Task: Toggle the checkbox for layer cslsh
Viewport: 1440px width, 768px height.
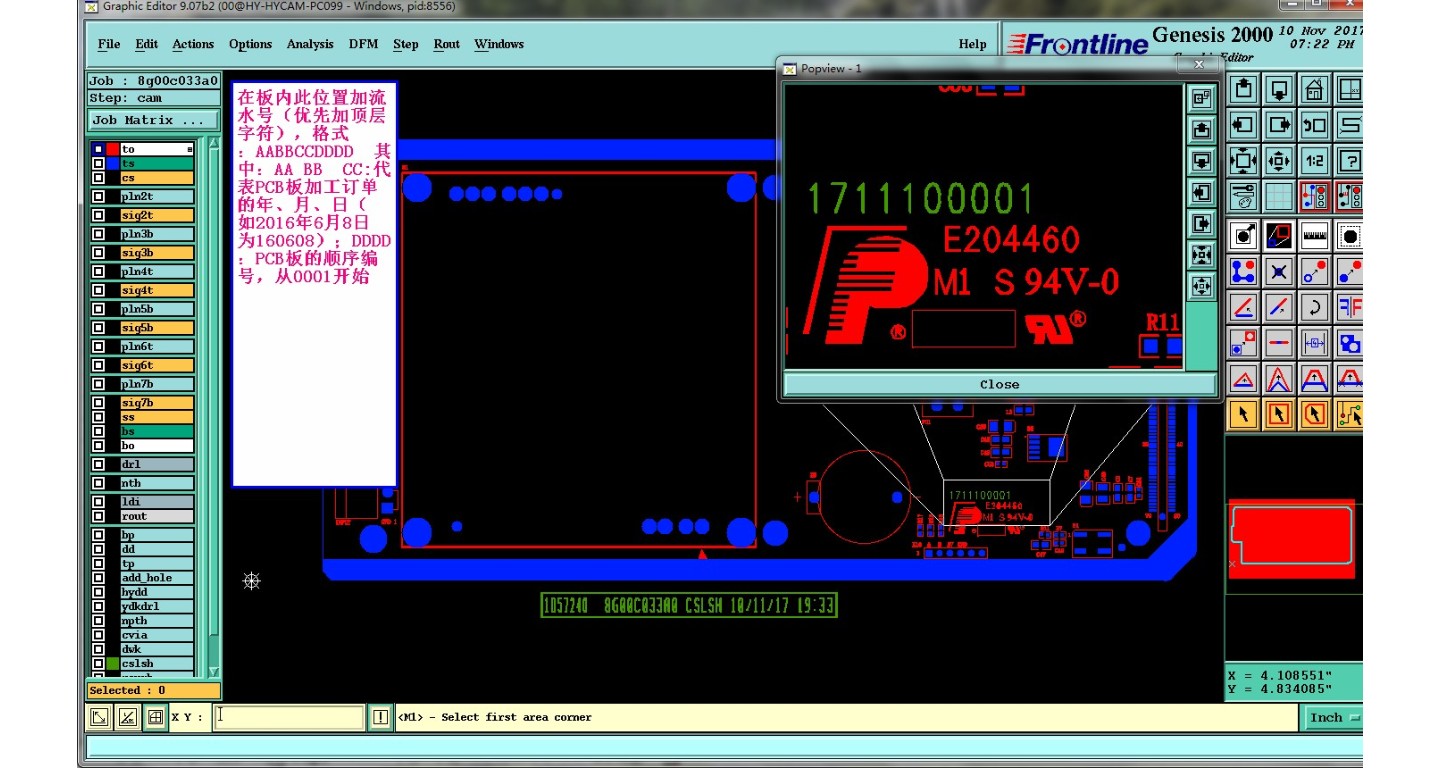Action: pos(98,664)
